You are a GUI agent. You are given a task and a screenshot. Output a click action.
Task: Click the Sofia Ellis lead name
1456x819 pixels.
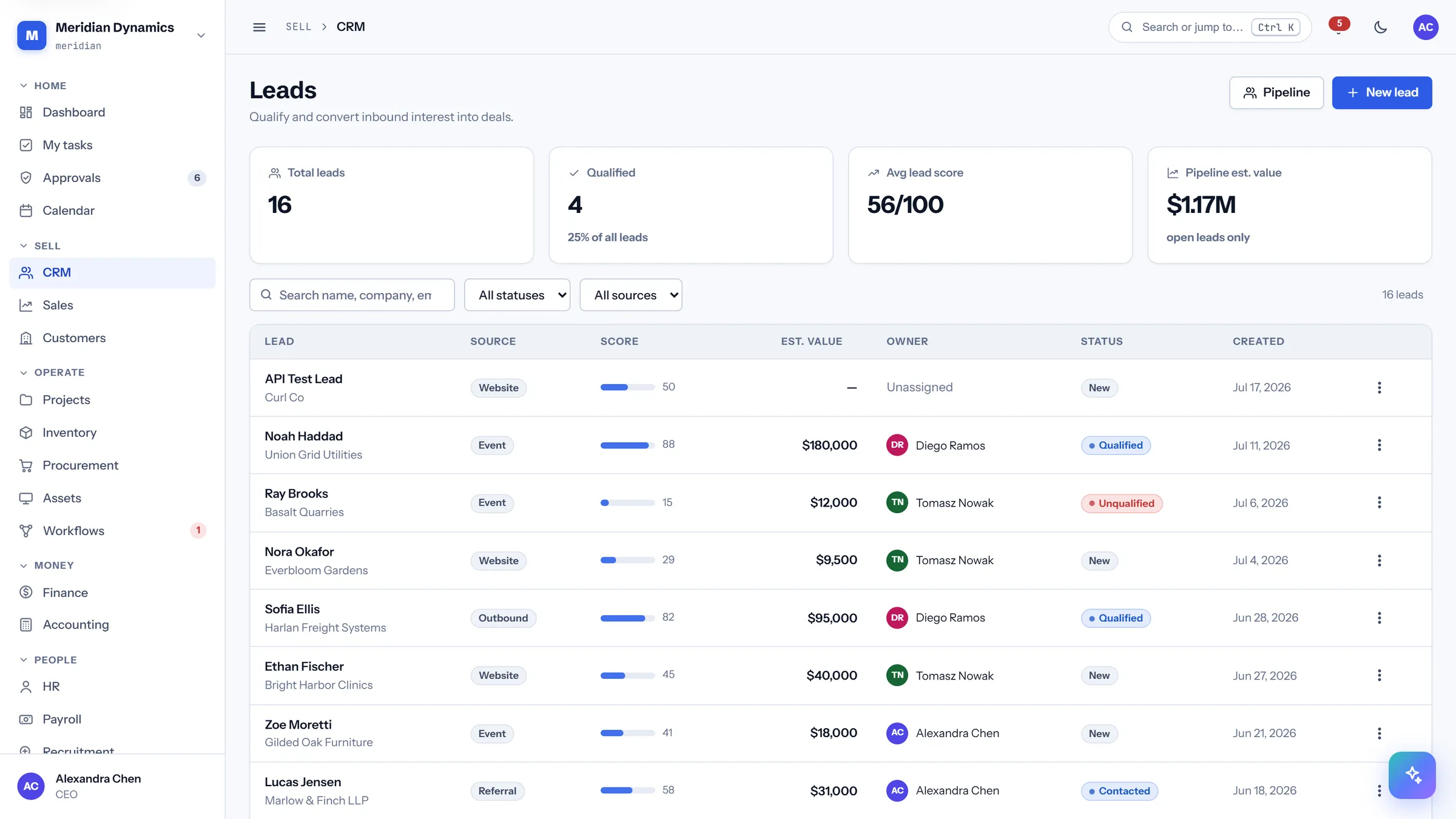pyautogui.click(x=292, y=609)
